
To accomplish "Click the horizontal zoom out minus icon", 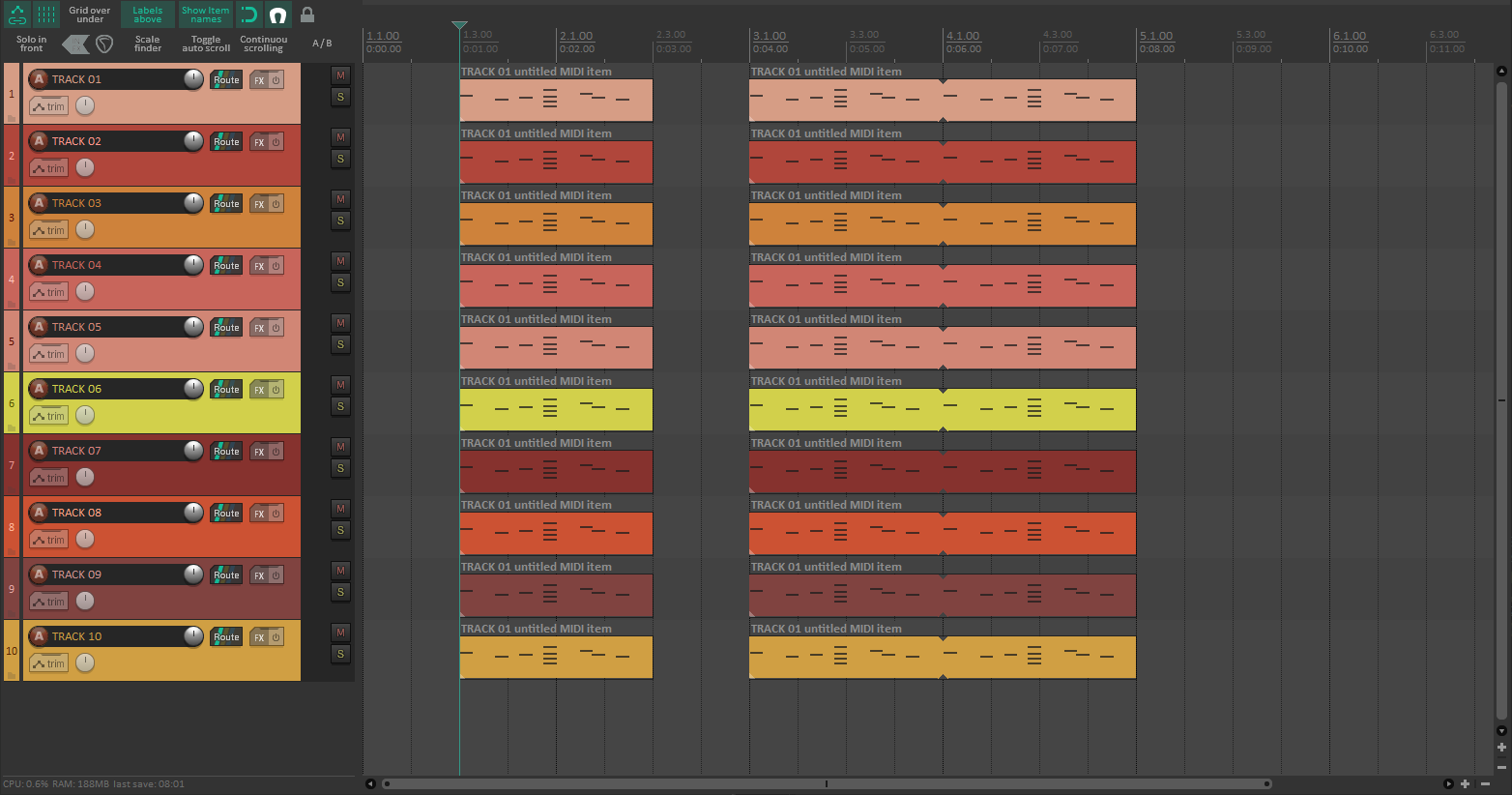I will [x=1485, y=783].
